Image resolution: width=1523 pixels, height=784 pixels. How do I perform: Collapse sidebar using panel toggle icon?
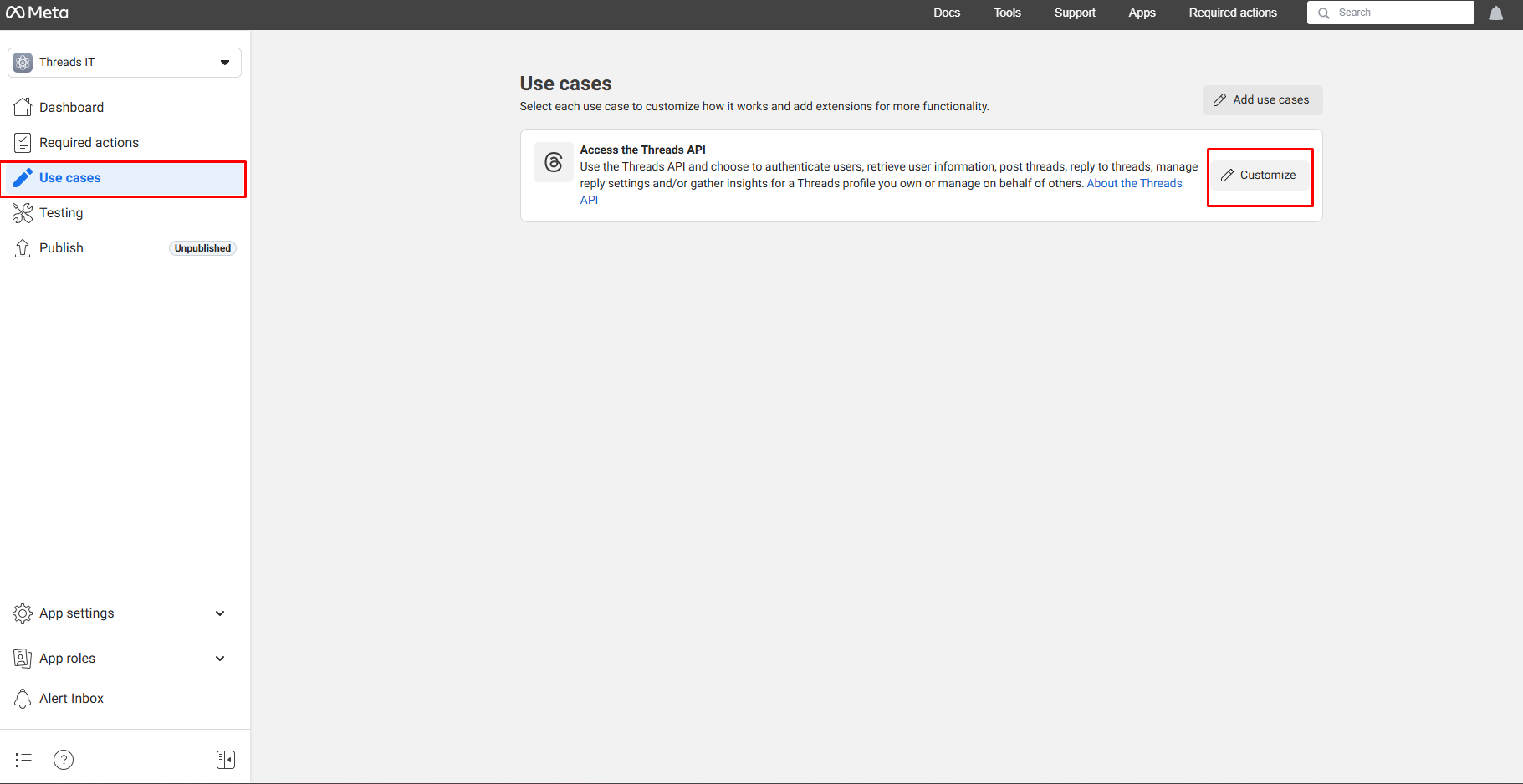point(225,759)
